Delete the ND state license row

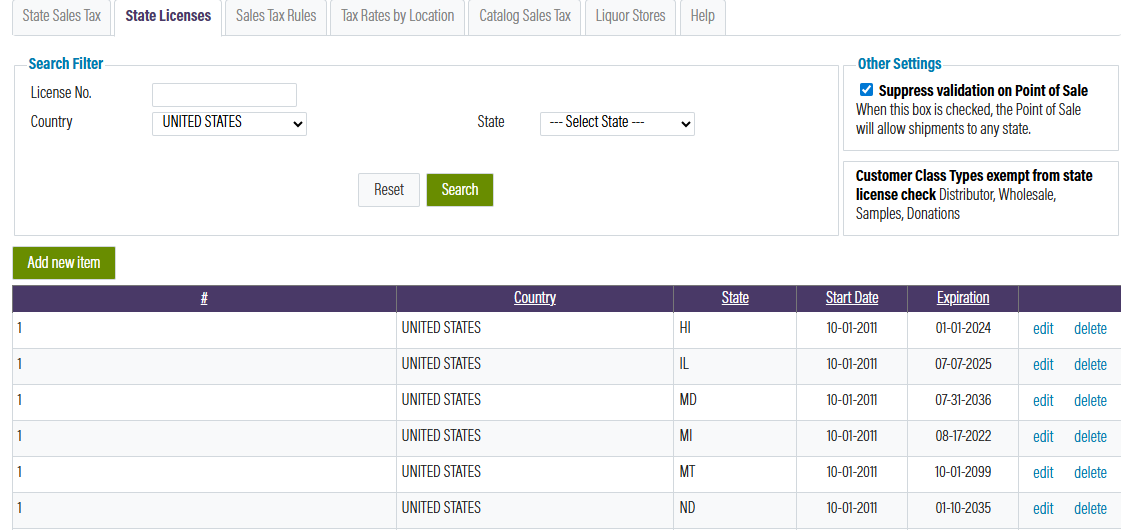(1090, 509)
